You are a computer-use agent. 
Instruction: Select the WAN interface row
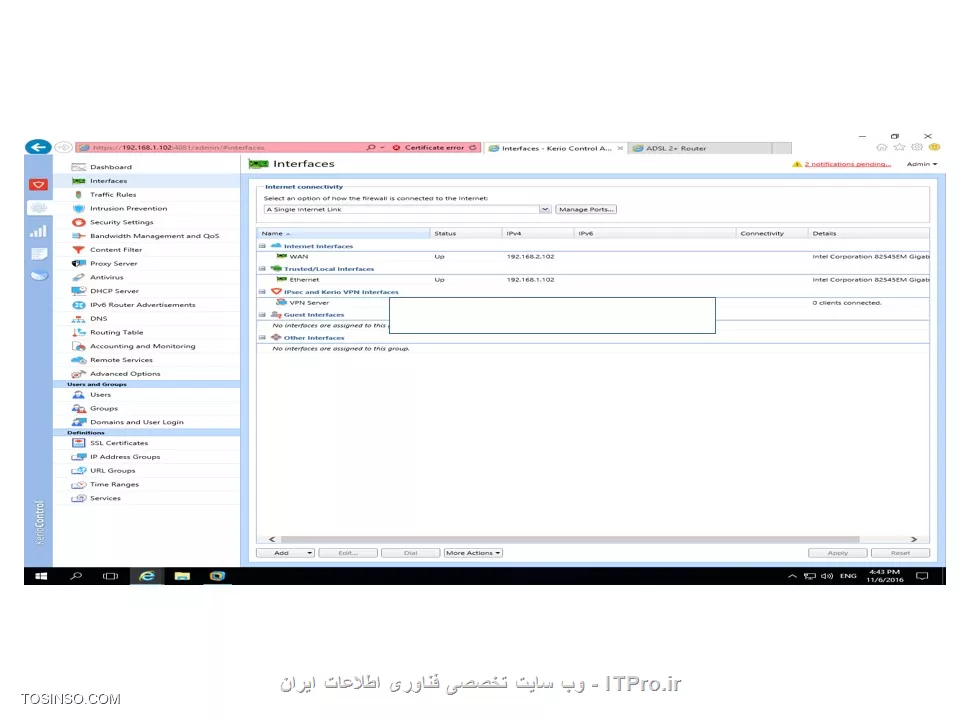click(x=593, y=257)
